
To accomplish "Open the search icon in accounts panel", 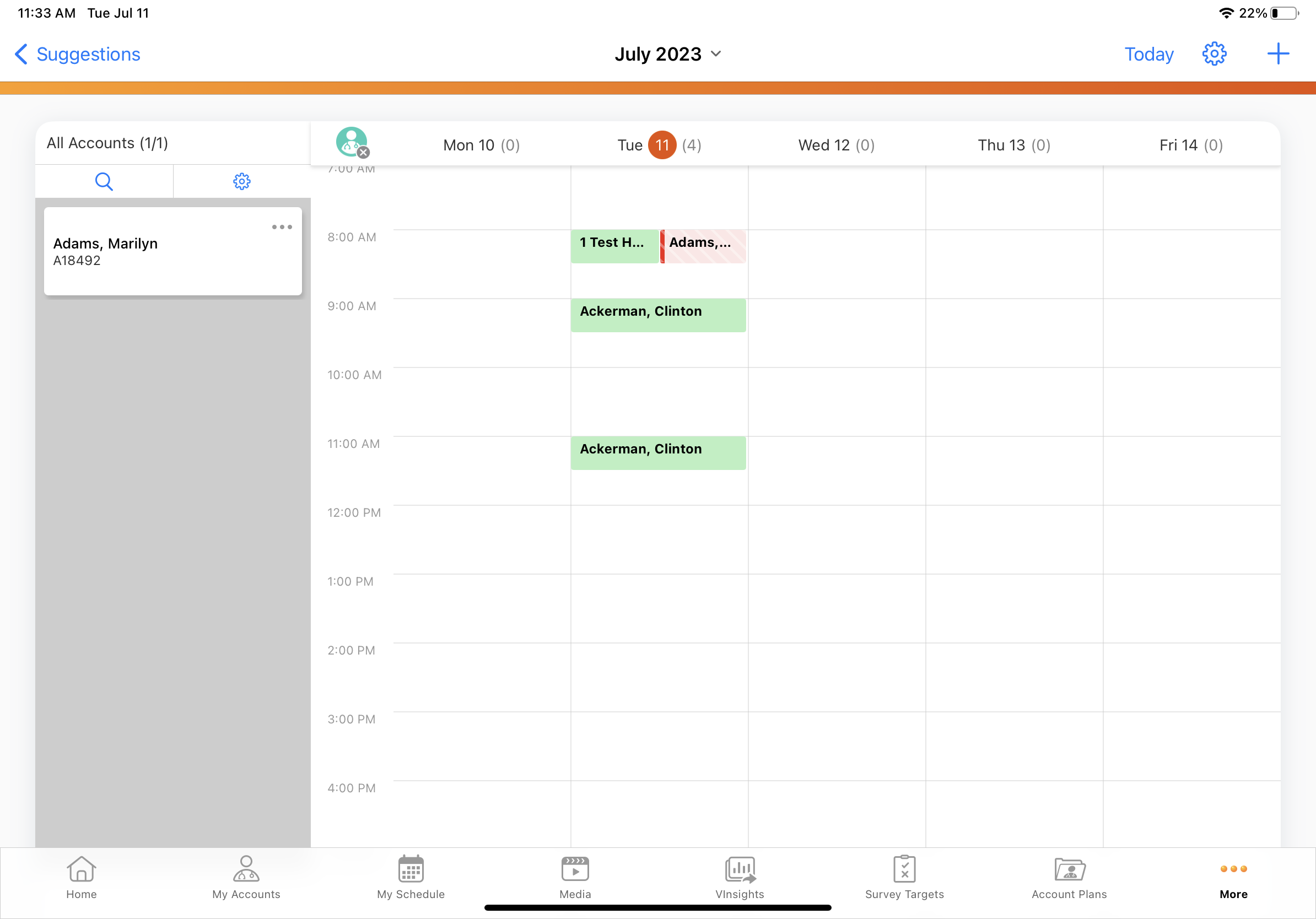I will tap(104, 182).
